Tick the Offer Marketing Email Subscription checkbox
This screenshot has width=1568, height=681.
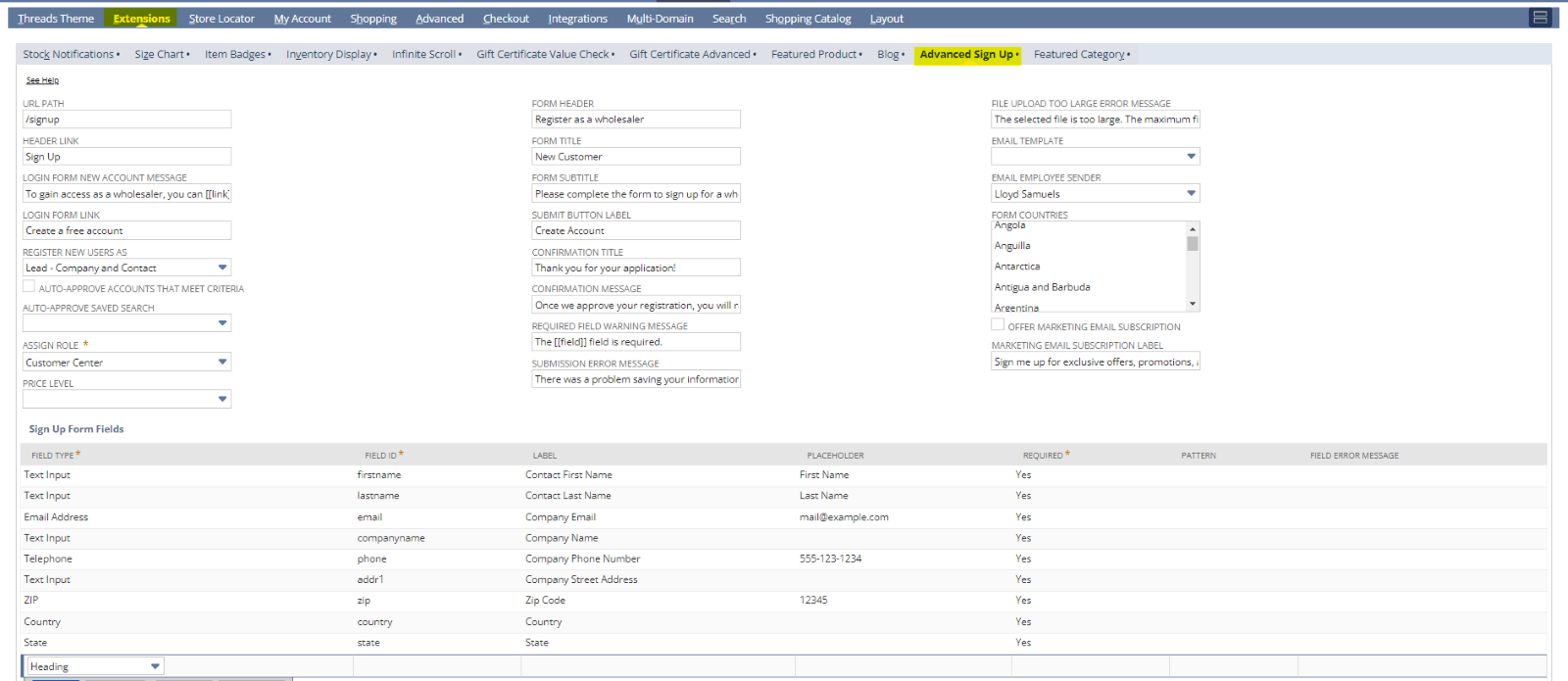[998, 325]
